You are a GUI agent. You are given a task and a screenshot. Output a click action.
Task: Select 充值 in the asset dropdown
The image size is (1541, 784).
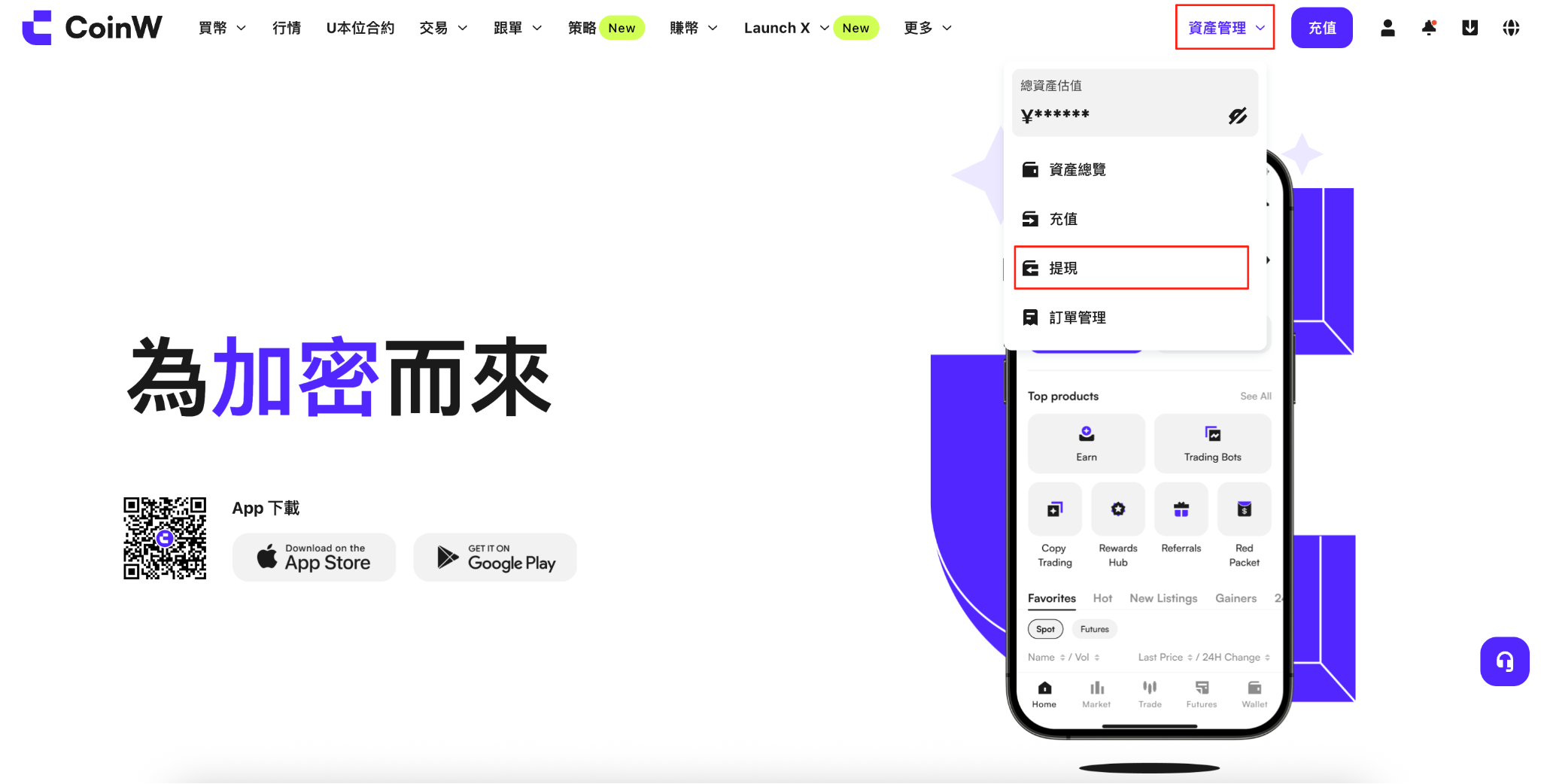pyautogui.click(x=1135, y=219)
